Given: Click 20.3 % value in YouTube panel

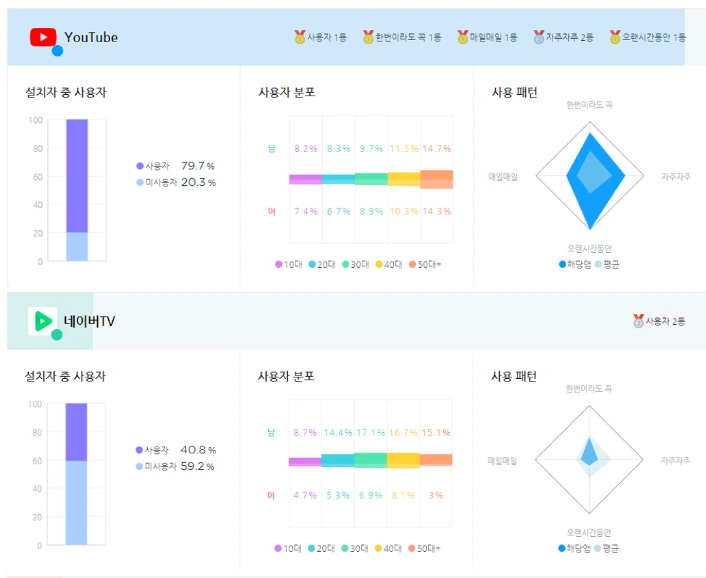Looking at the screenshot, I should [199, 182].
